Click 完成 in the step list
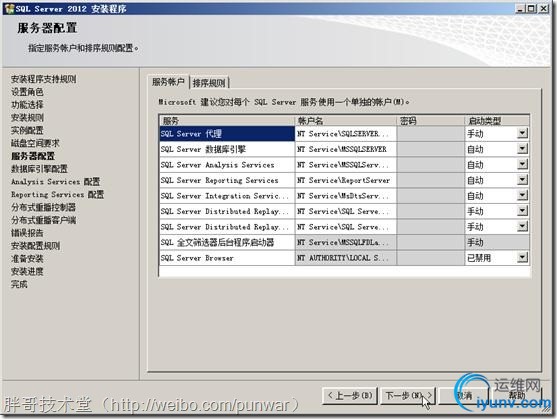This screenshot has height=419, width=557. tap(19, 284)
